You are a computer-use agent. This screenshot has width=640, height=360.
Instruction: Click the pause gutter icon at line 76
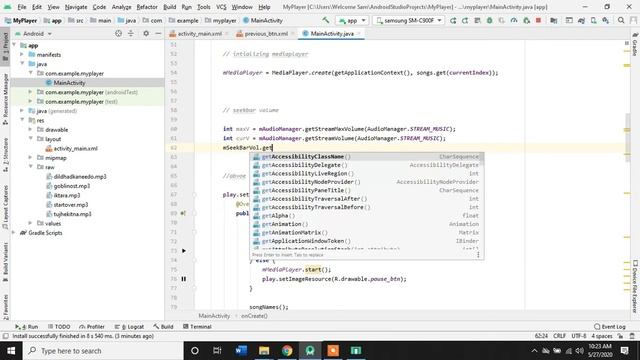(184, 279)
